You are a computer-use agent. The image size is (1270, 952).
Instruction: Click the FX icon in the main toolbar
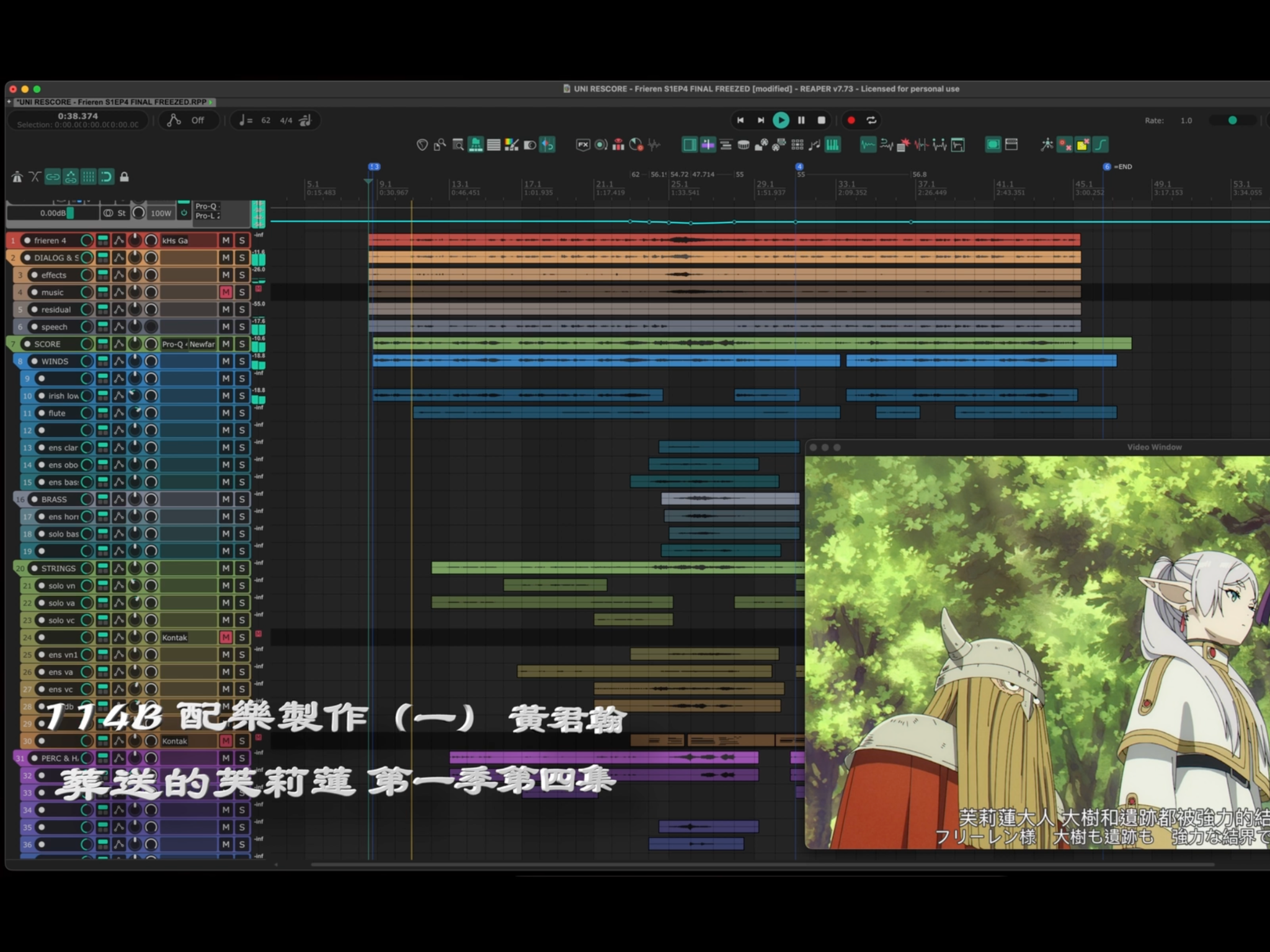click(x=583, y=145)
